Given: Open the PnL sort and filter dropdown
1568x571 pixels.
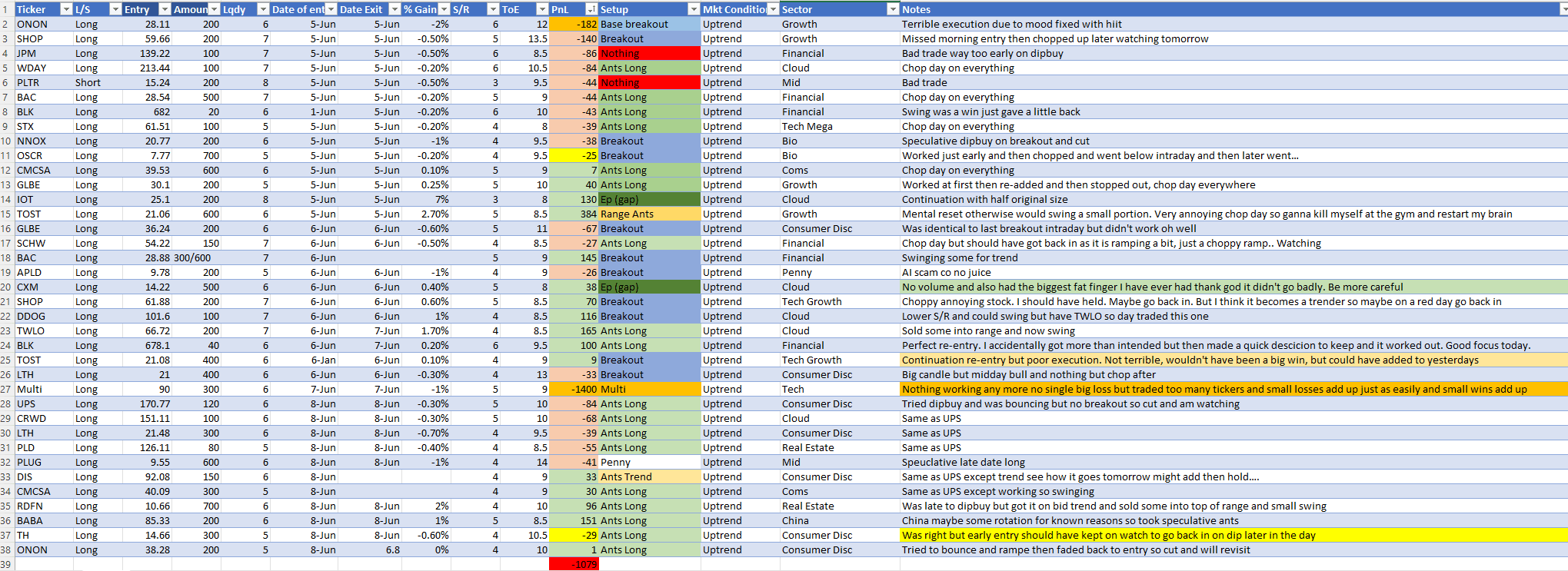Looking at the screenshot, I should click(591, 9).
